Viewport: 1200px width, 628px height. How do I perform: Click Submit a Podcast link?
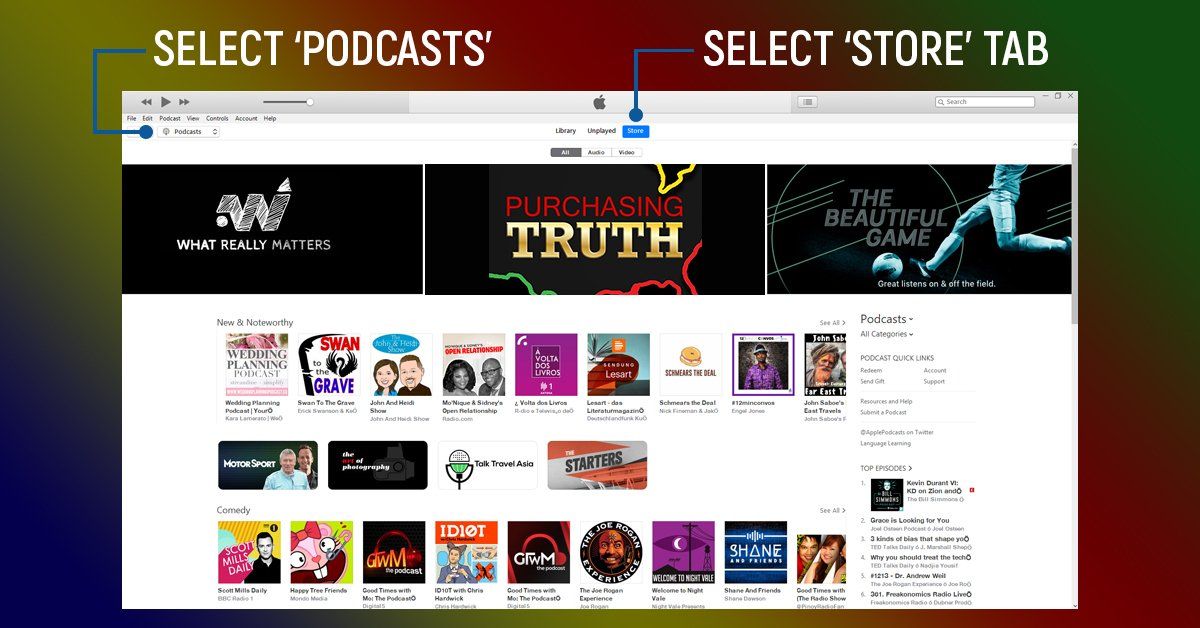tap(883, 412)
